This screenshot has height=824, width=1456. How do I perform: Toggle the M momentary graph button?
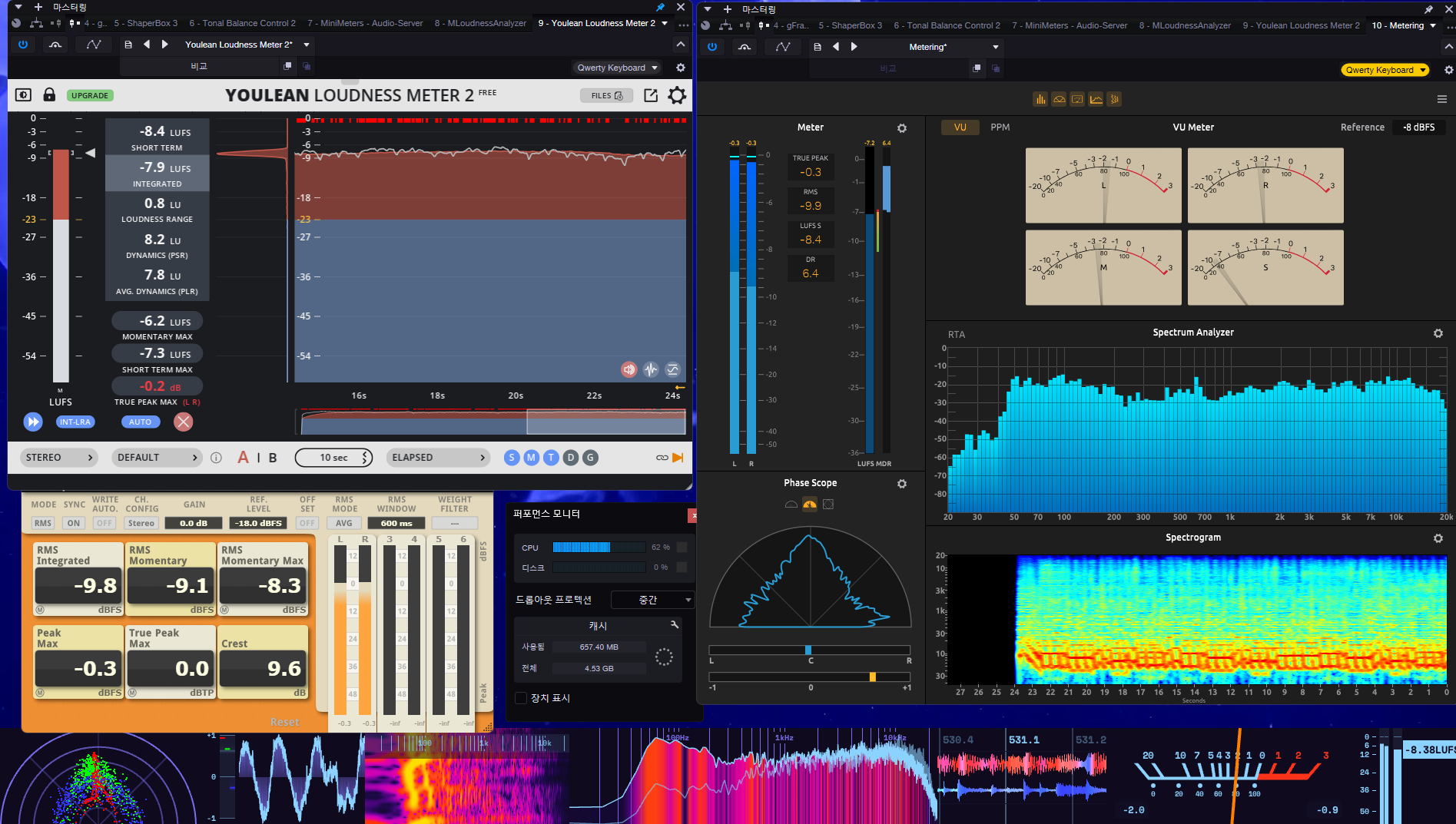[x=531, y=458]
